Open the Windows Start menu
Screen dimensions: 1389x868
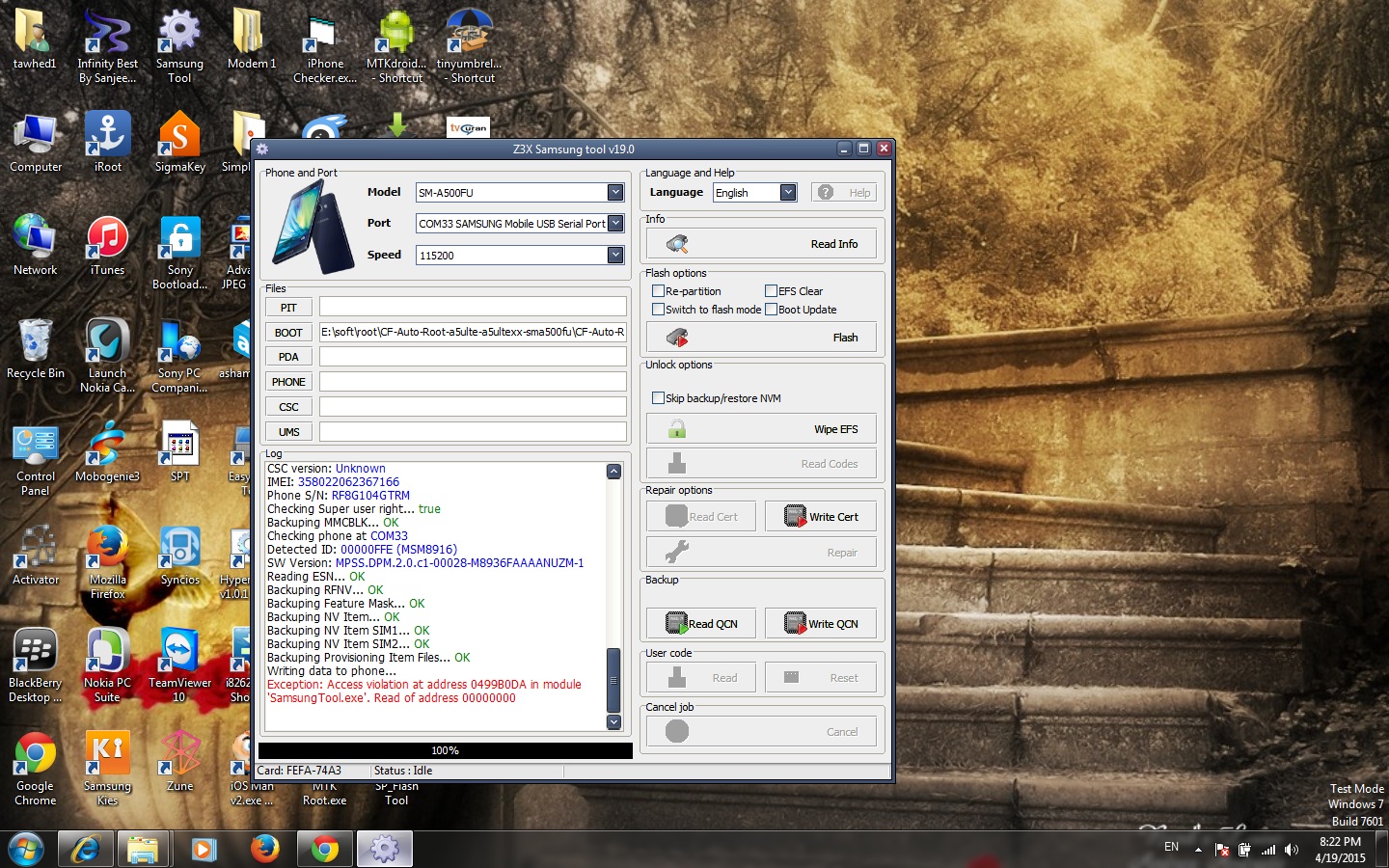point(26,849)
